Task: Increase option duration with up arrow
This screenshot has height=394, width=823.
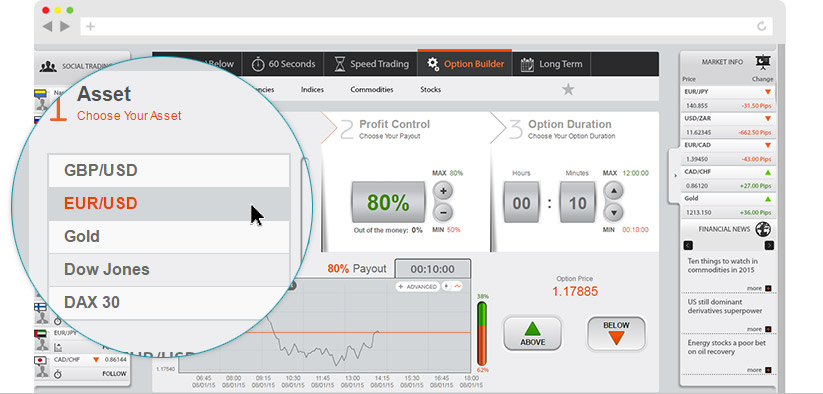Action: coord(614,191)
